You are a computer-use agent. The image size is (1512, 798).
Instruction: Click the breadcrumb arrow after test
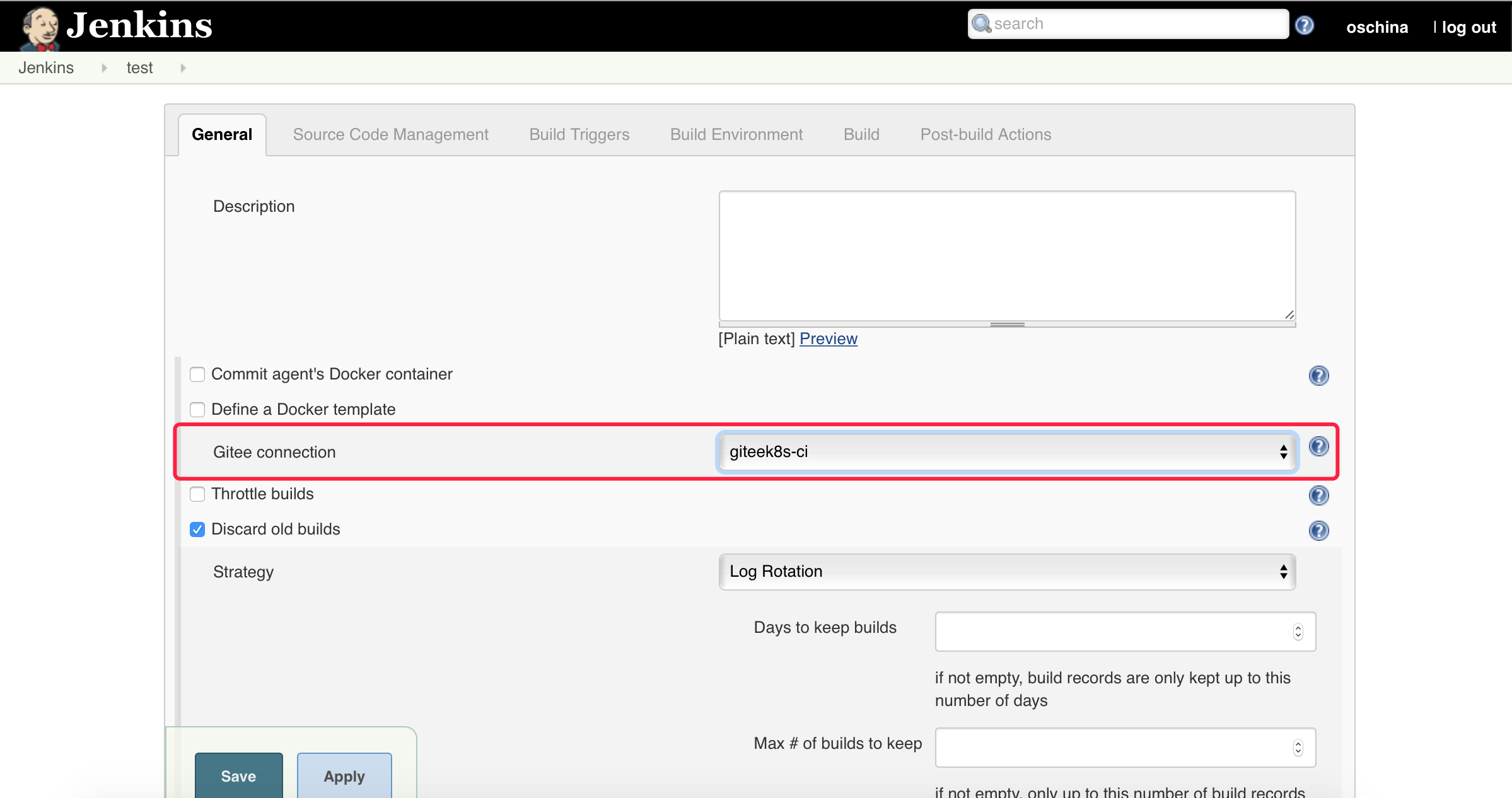[183, 67]
